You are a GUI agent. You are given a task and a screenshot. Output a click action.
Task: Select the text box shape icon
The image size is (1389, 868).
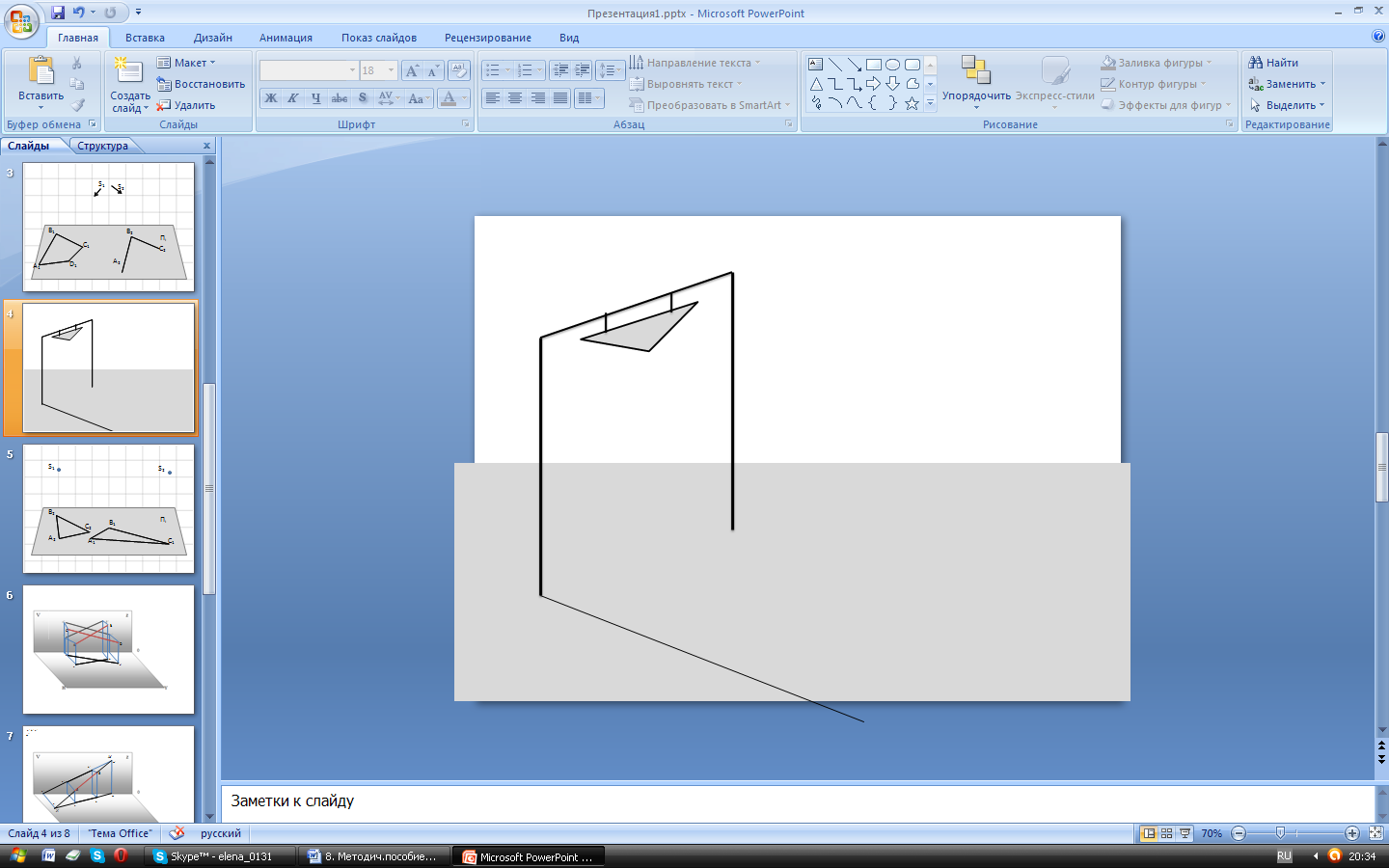pyautogui.click(x=816, y=65)
